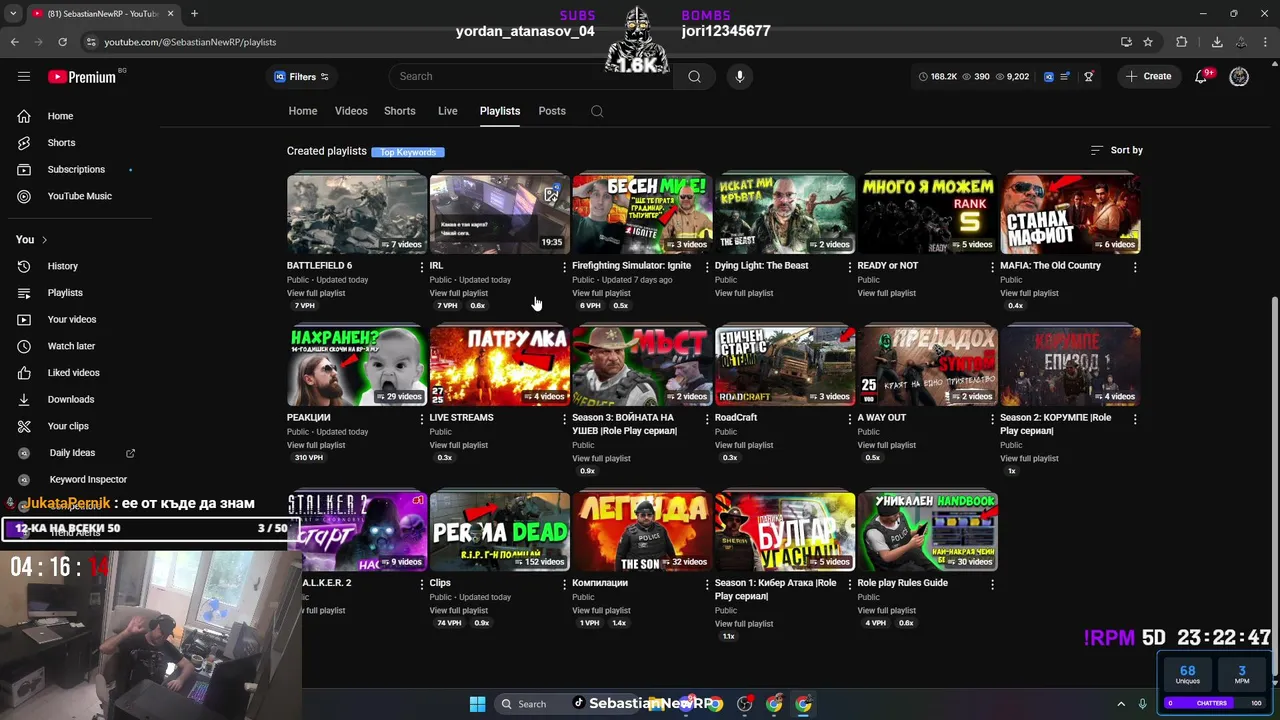
Task: Open Role play Rules Guide title
Action: [x=902, y=583]
